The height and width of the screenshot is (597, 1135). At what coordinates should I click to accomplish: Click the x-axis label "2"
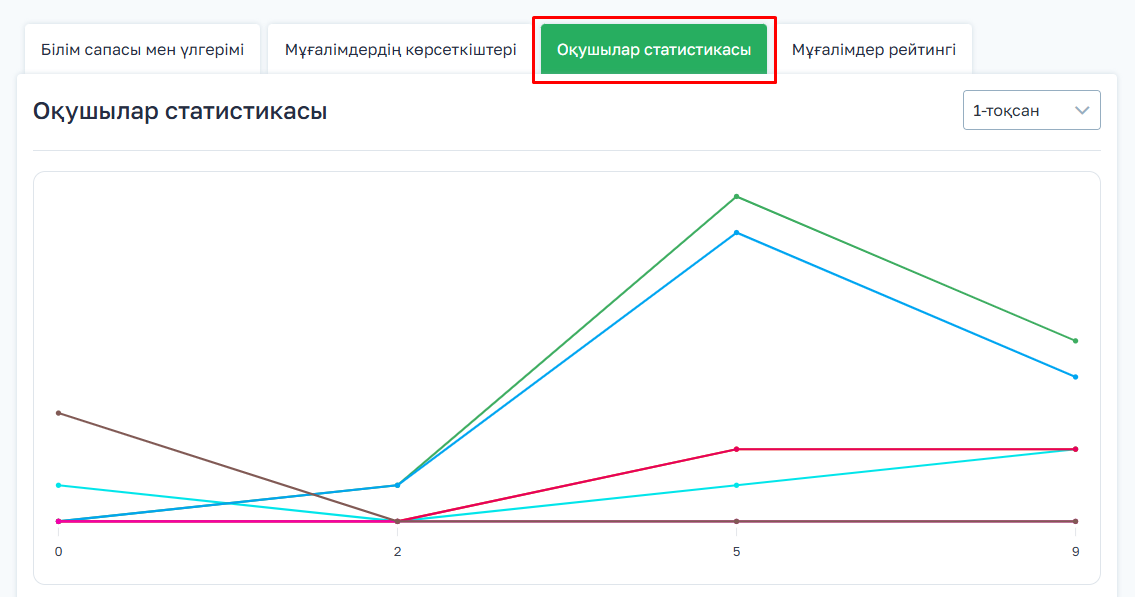tap(398, 552)
